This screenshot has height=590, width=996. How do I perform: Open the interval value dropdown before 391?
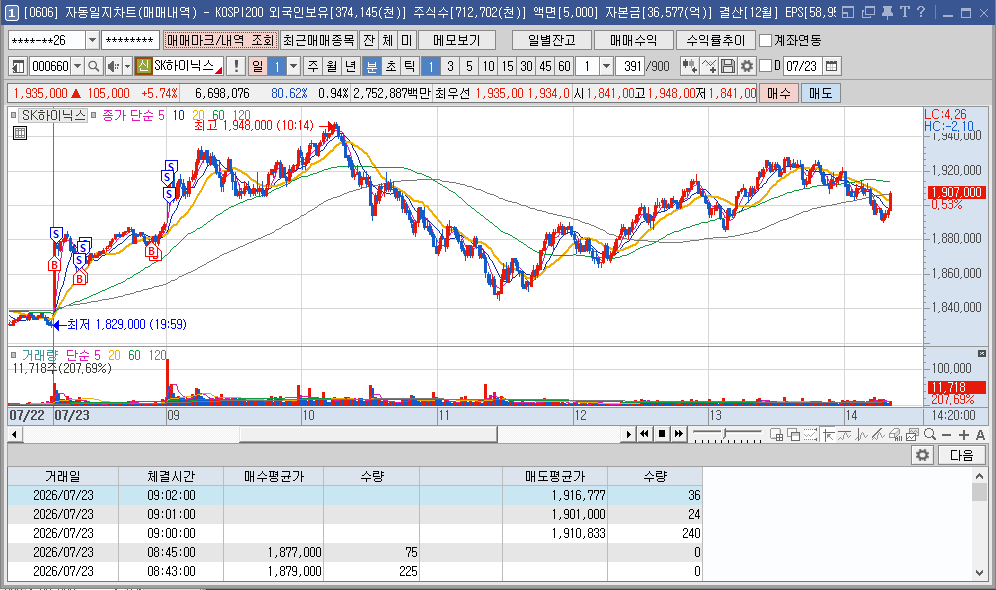tap(606, 66)
